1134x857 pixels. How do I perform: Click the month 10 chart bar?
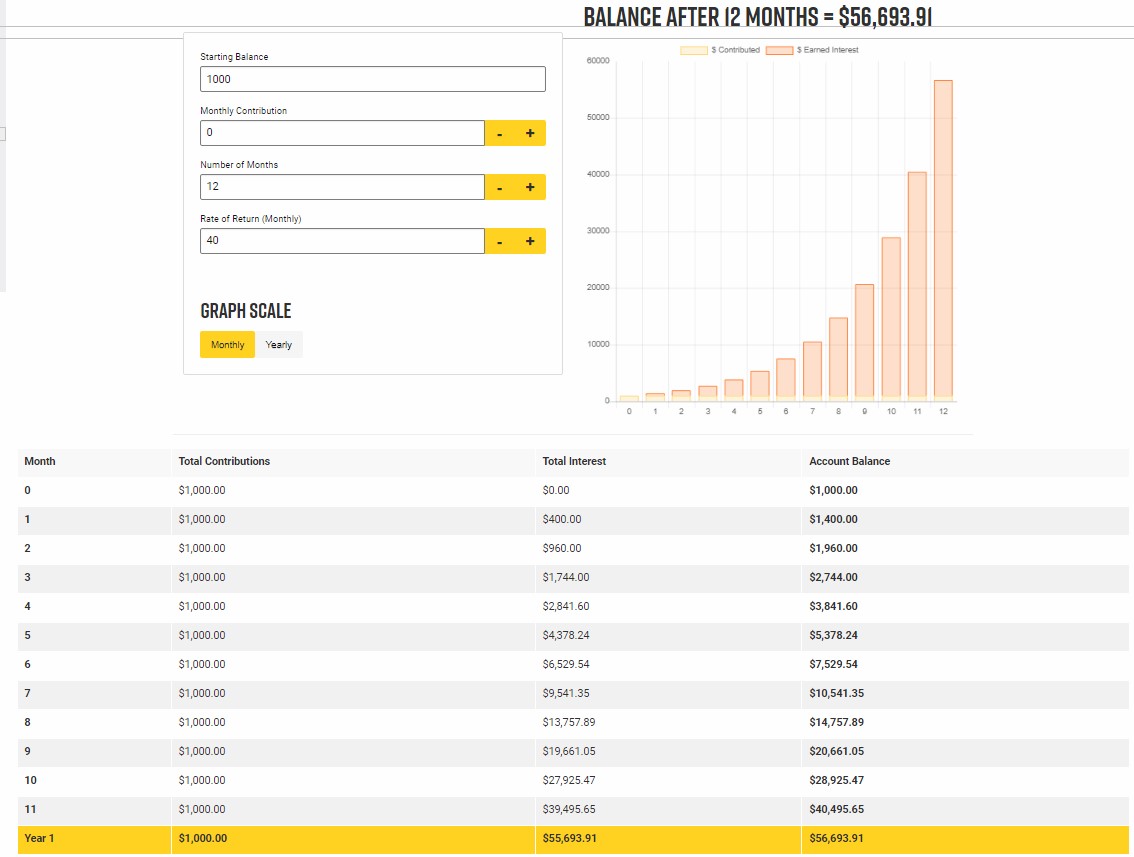(891, 318)
